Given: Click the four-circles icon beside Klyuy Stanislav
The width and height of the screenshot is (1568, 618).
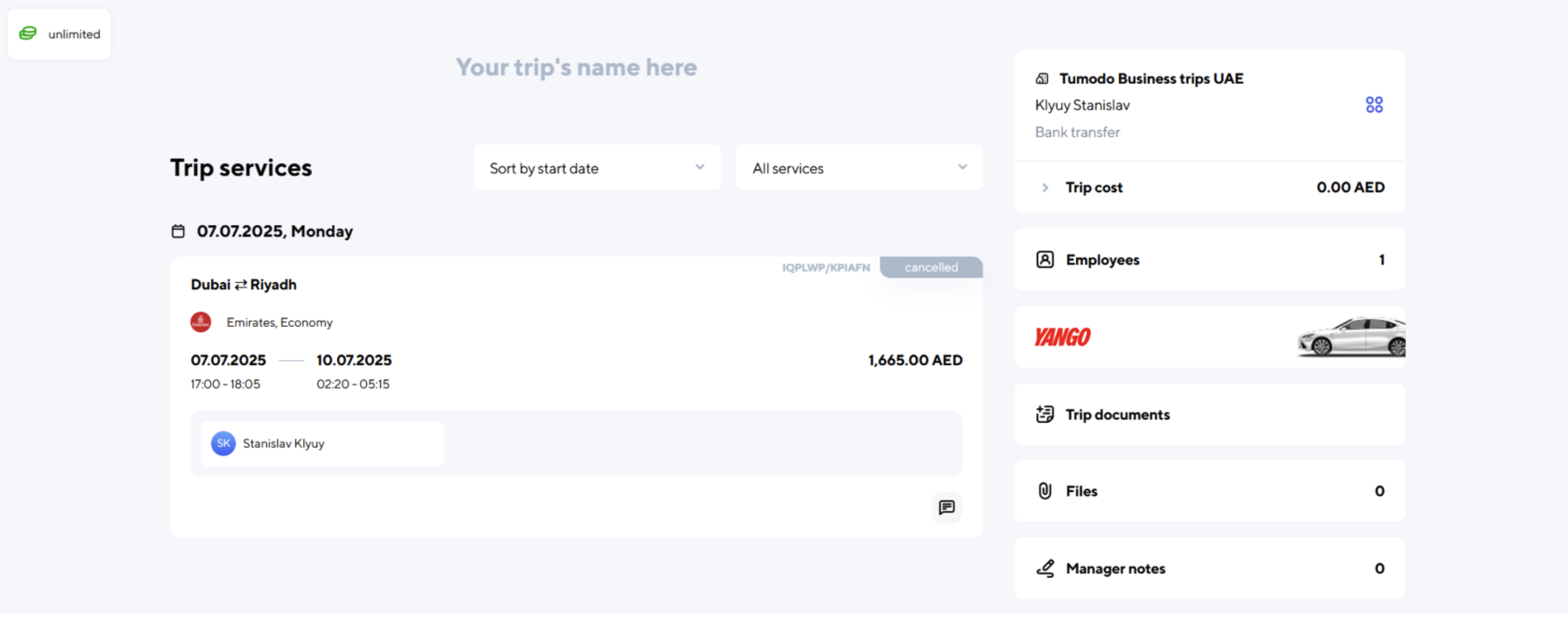Looking at the screenshot, I should pyautogui.click(x=1374, y=105).
